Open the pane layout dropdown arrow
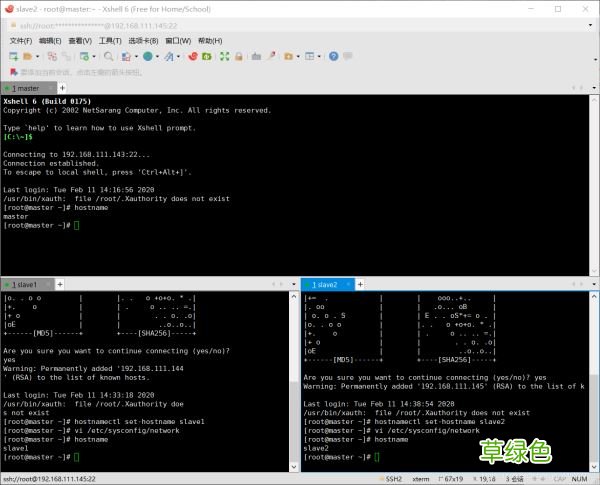 [x=319, y=57]
